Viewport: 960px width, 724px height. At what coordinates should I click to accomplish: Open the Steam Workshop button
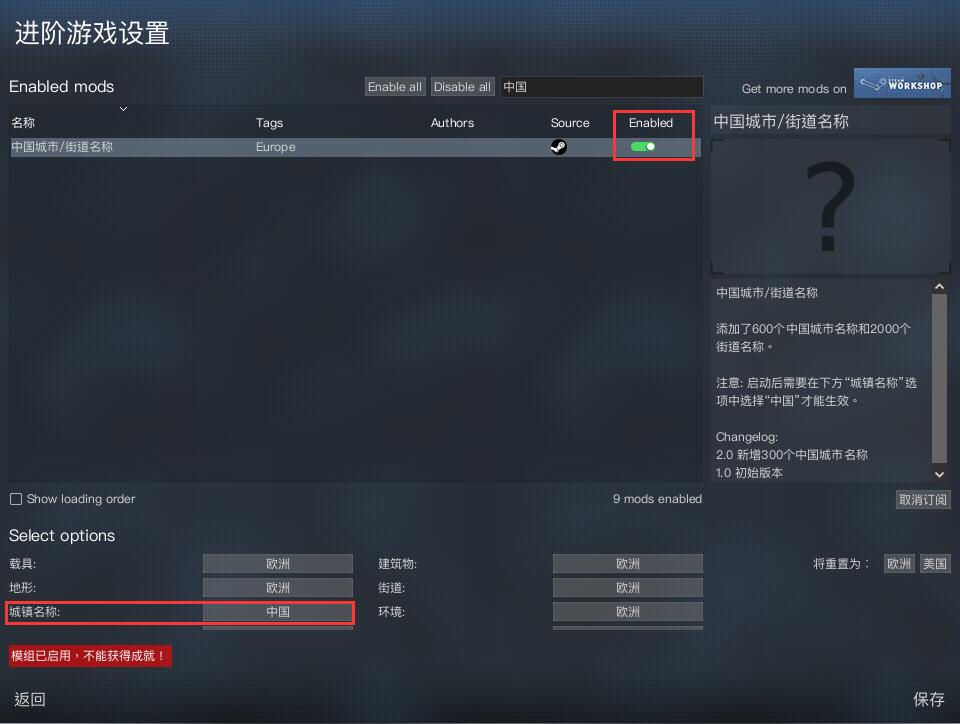tap(902, 83)
